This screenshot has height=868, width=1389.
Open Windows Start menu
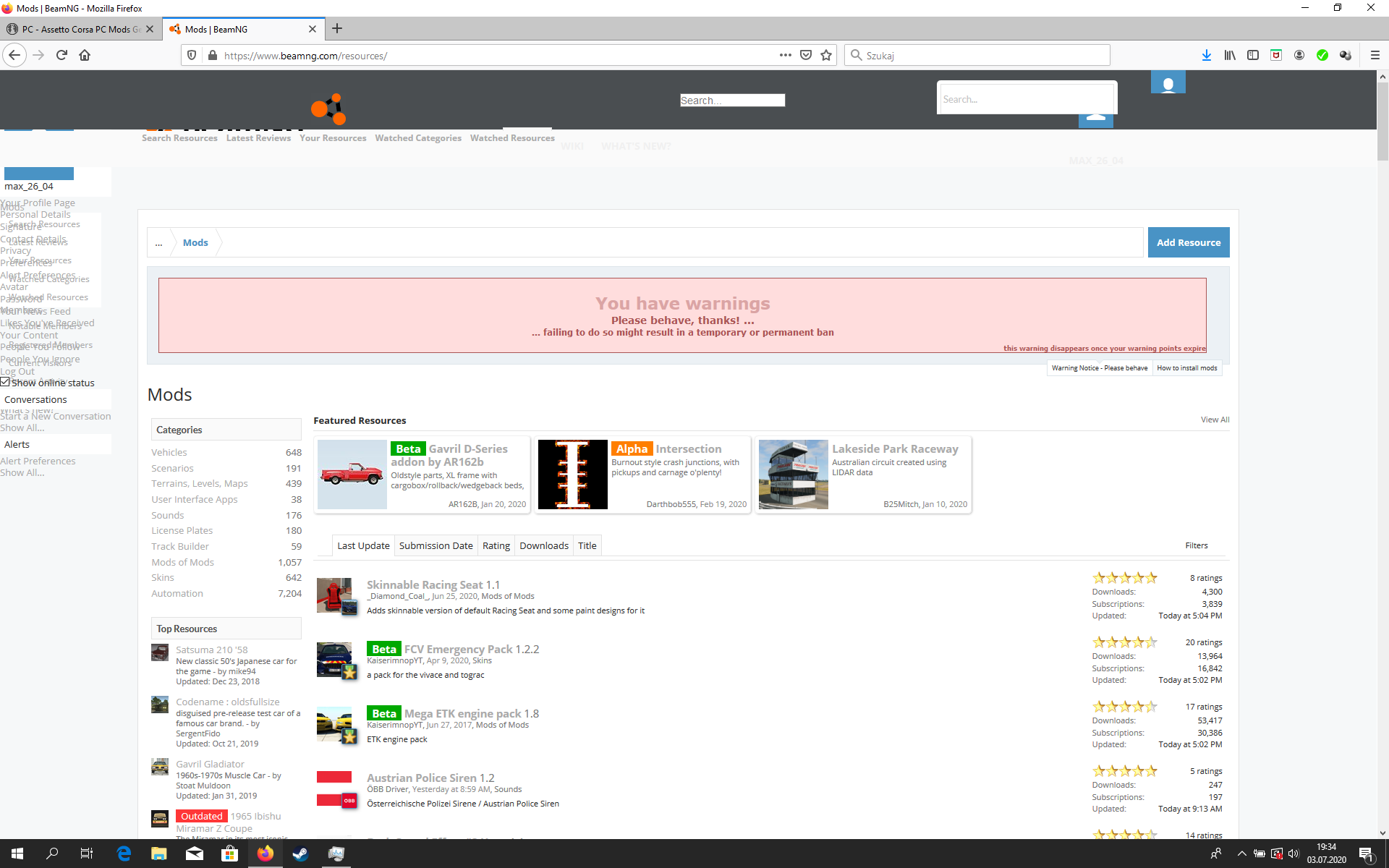(17, 854)
